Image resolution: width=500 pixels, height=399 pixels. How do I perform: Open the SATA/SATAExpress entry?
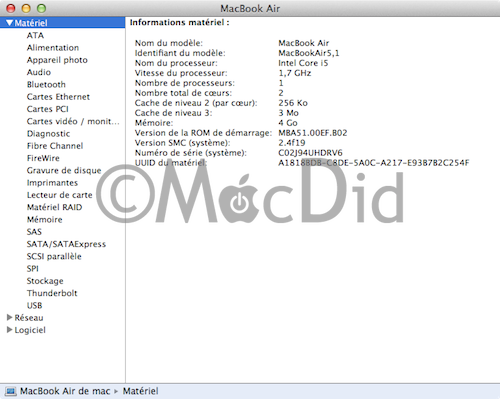pos(66,244)
